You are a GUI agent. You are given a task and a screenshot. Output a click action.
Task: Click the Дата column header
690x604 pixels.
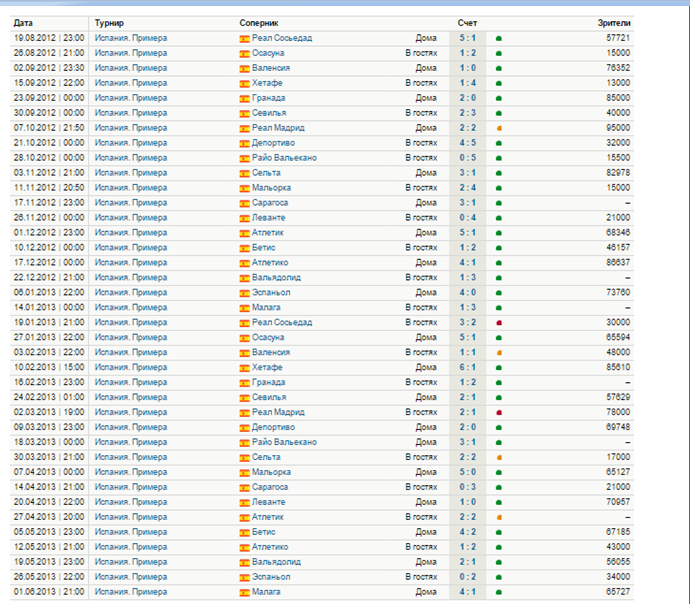tap(23, 23)
